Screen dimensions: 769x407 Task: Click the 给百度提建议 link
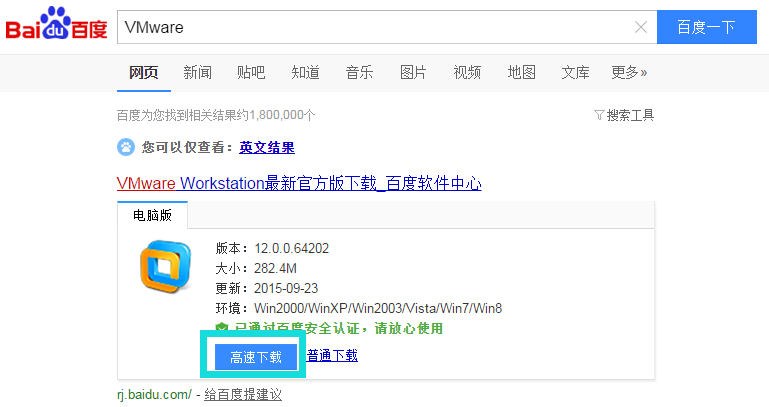coord(243,394)
